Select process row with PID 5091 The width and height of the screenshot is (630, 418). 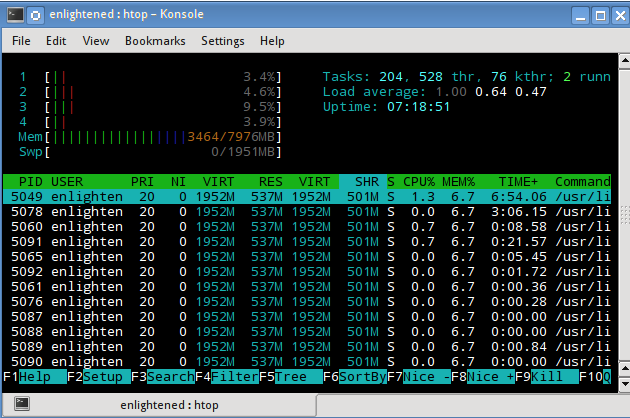307,242
